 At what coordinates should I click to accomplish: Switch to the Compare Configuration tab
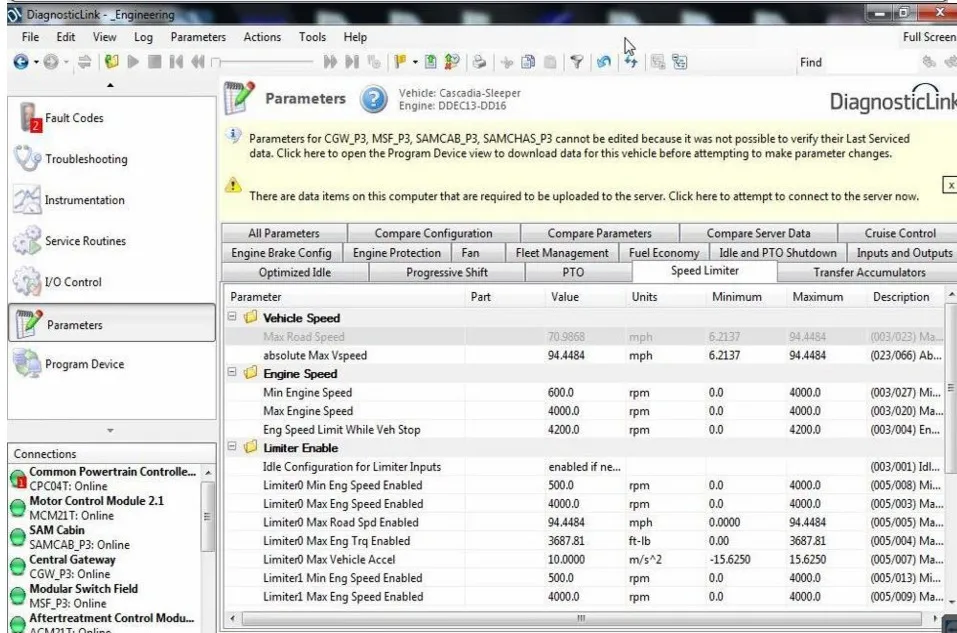coord(433,233)
